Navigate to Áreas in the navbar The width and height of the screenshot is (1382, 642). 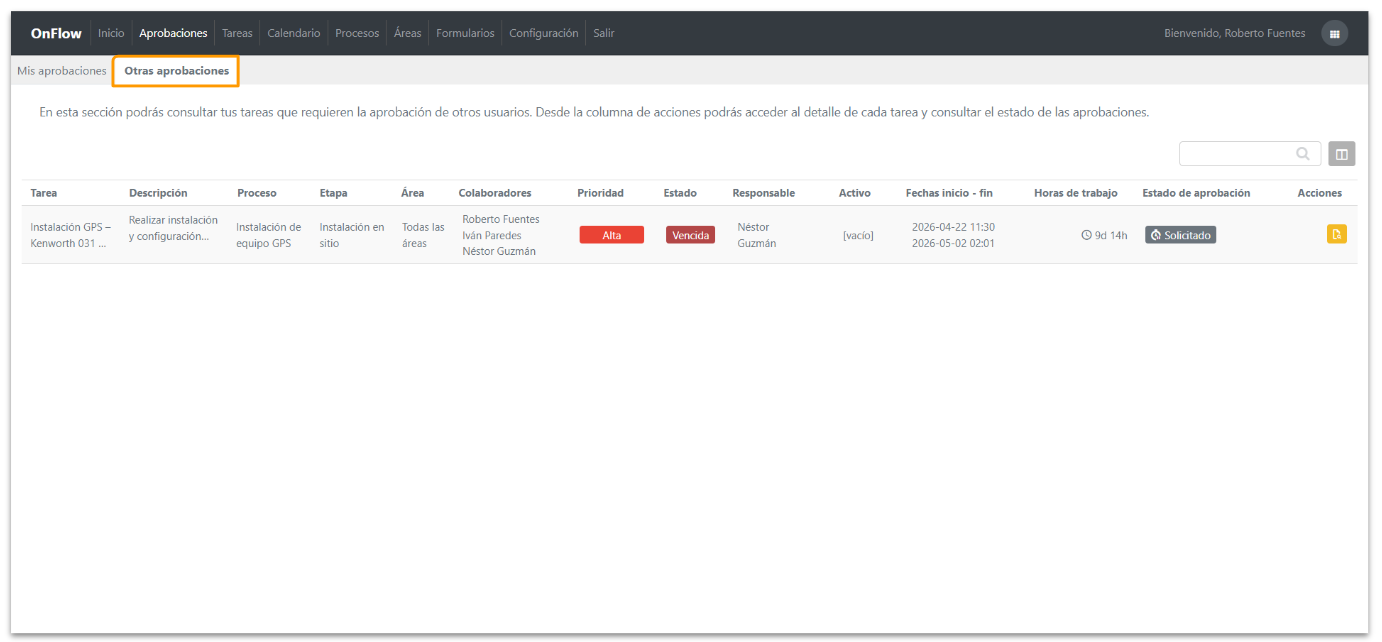pos(407,33)
